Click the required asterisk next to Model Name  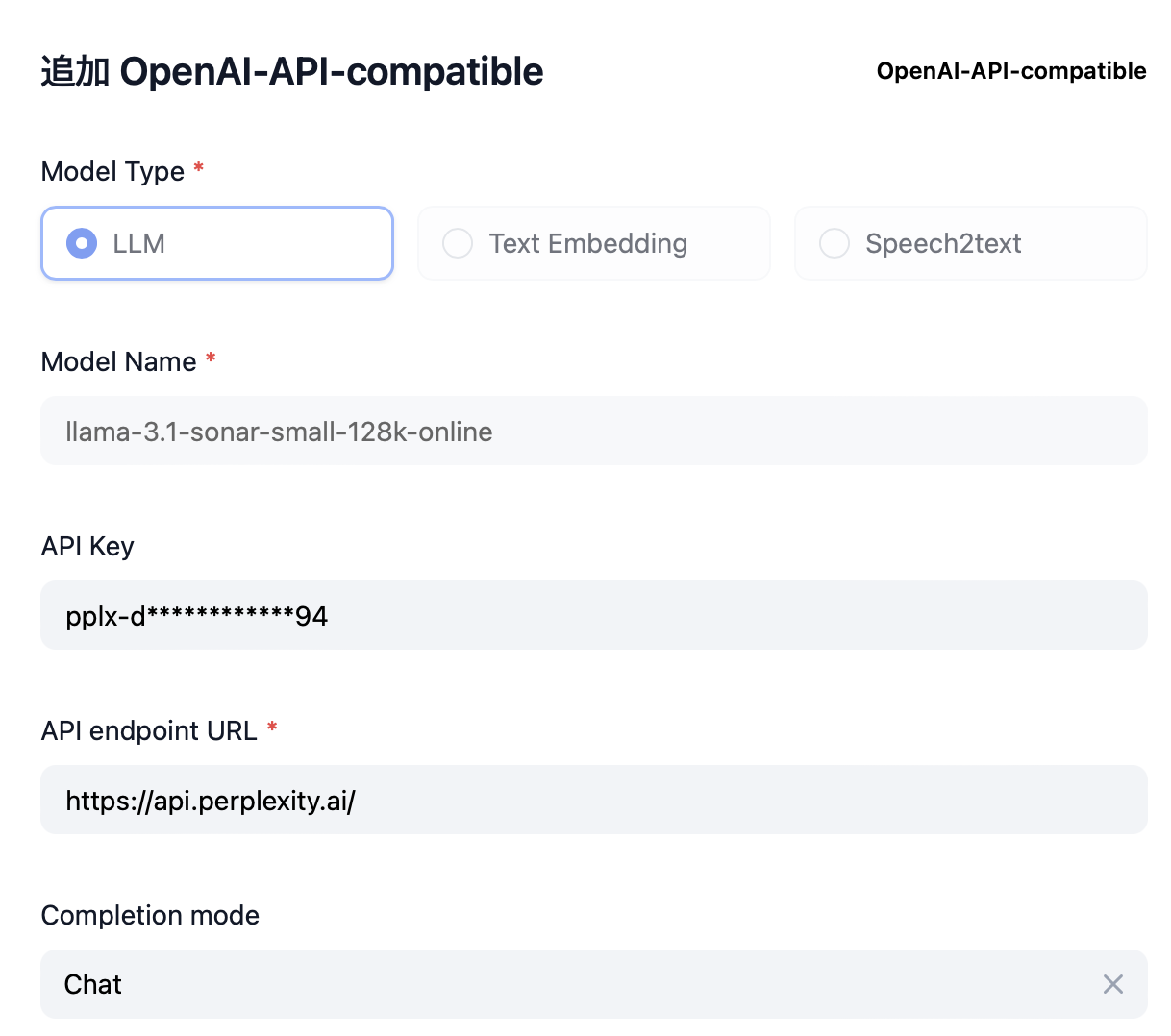click(211, 359)
